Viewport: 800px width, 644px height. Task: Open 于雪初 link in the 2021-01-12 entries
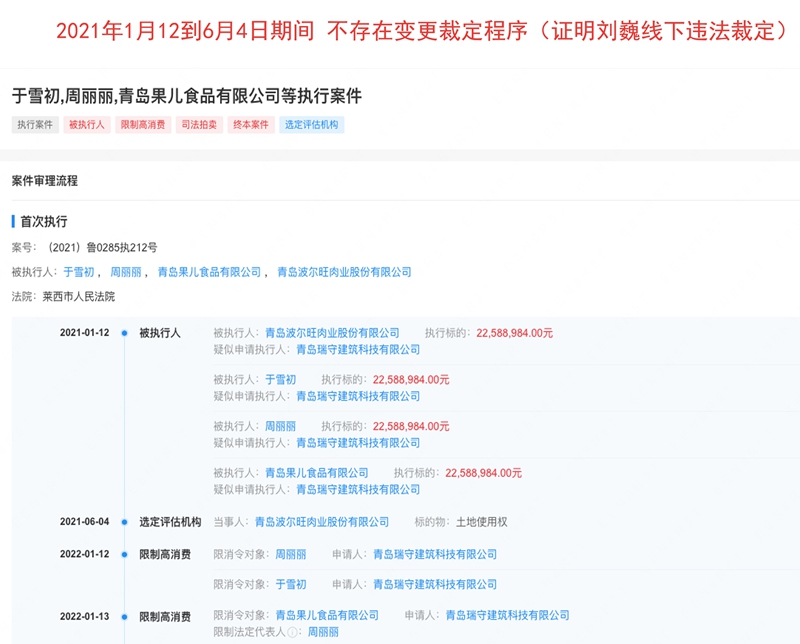[280, 380]
